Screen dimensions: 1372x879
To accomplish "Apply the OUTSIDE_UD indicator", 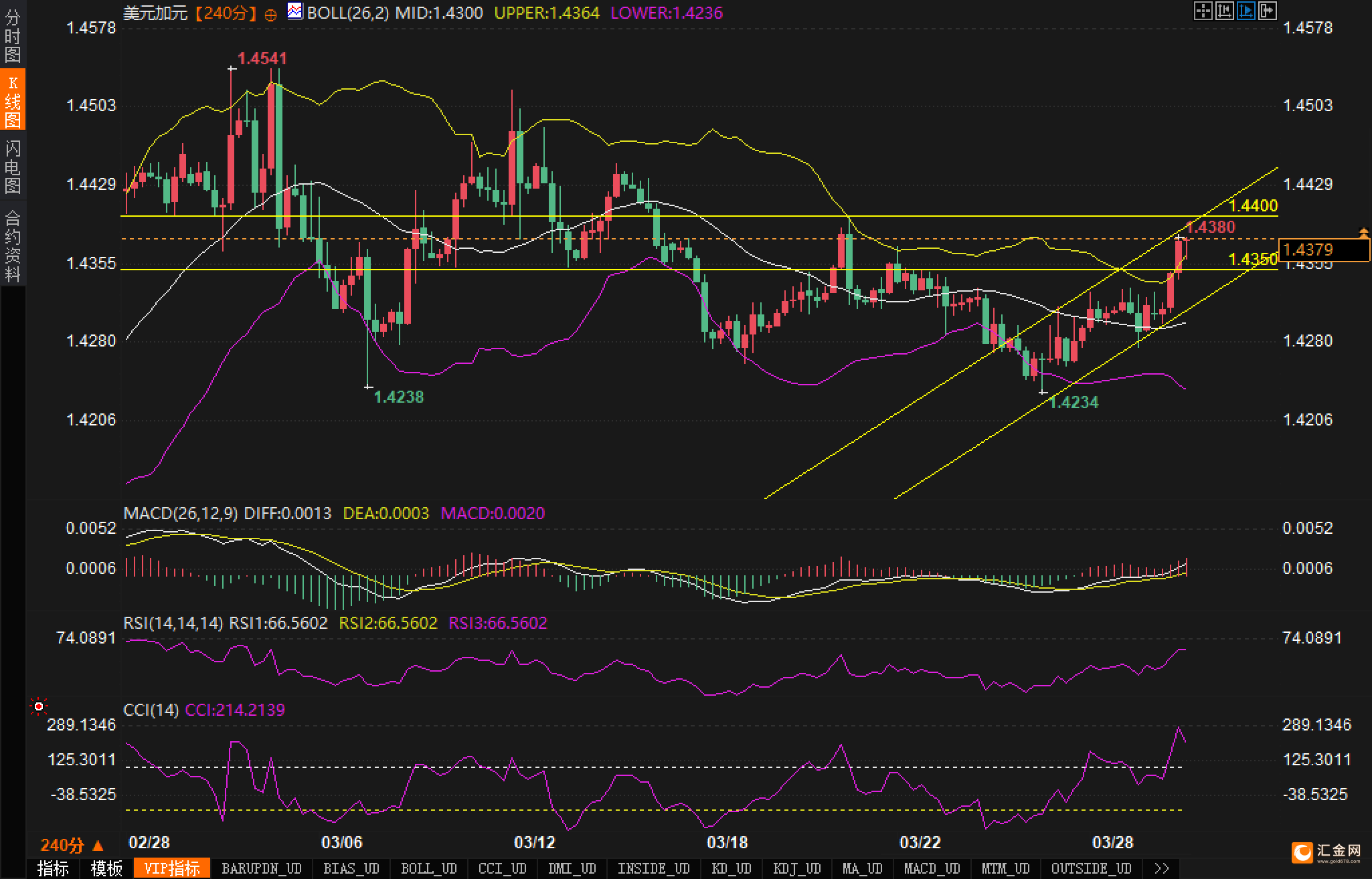I will pyautogui.click(x=1091, y=868).
